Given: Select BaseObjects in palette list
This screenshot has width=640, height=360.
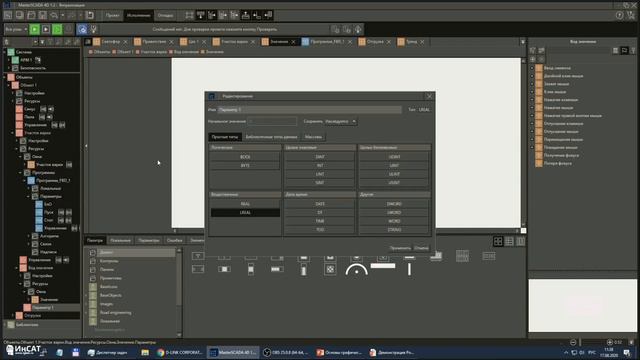Looking at the screenshot, I should coord(111,295).
